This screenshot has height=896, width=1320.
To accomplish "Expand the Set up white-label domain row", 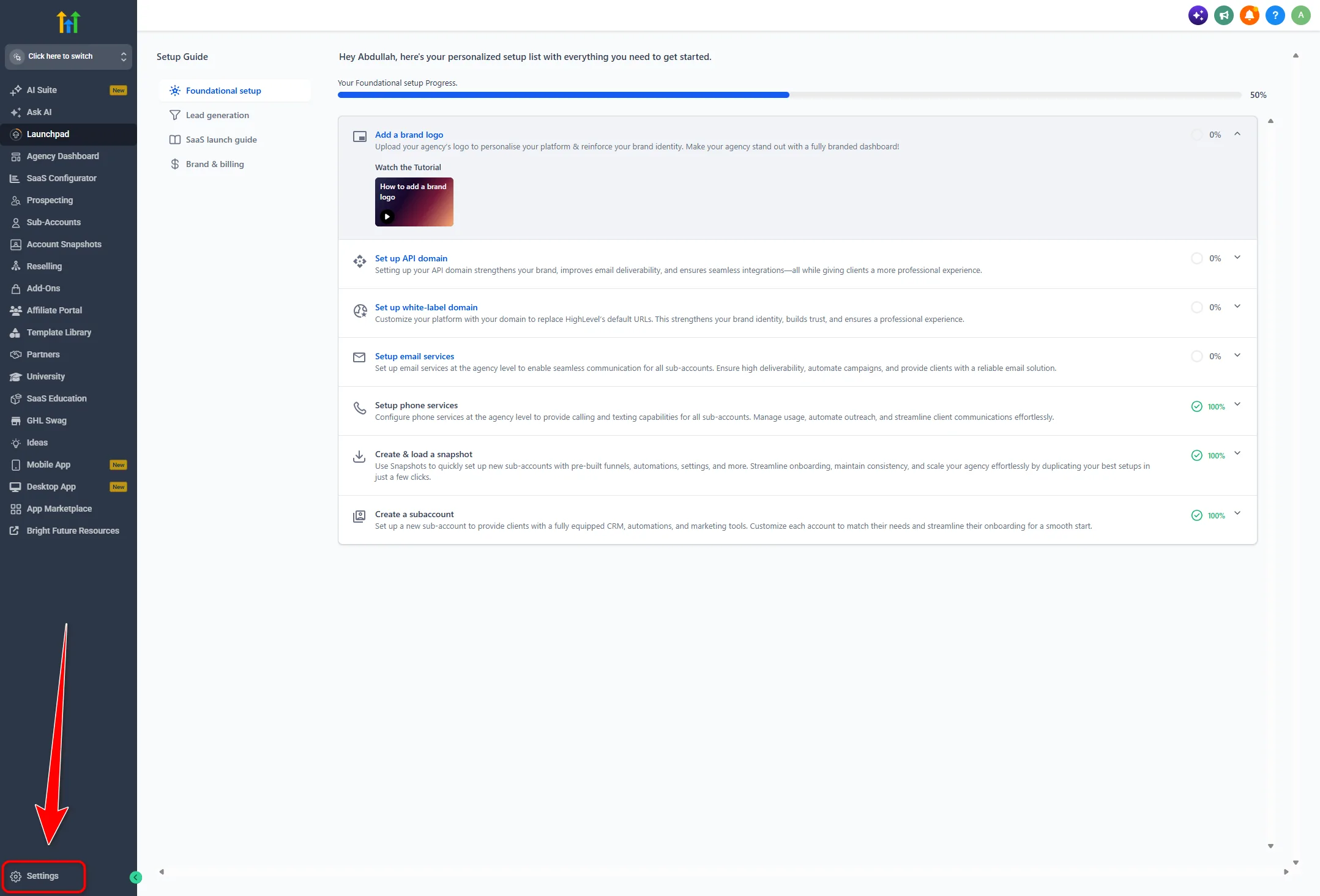I will (1237, 306).
